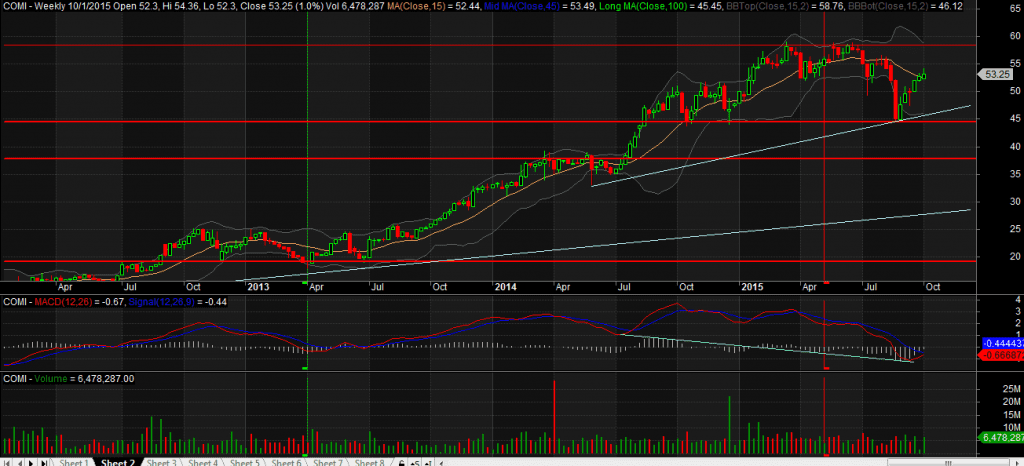Switch to the Sheet 6 tab
Viewport: 1024px width, 466px height.
(286, 462)
